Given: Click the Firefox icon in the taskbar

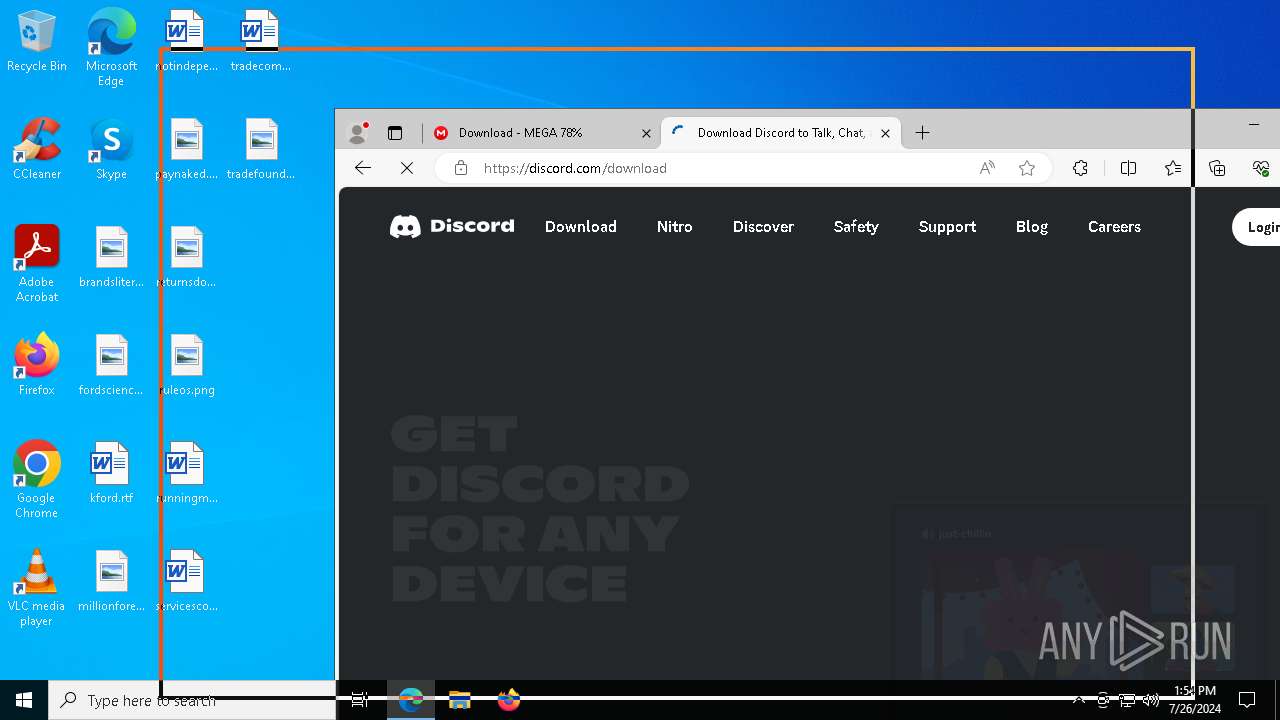Looking at the screenshot, I should (x=509, y=700).
